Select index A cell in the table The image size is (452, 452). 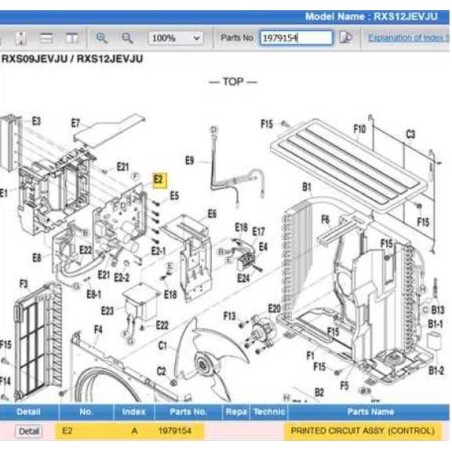(x=134, y=431)
